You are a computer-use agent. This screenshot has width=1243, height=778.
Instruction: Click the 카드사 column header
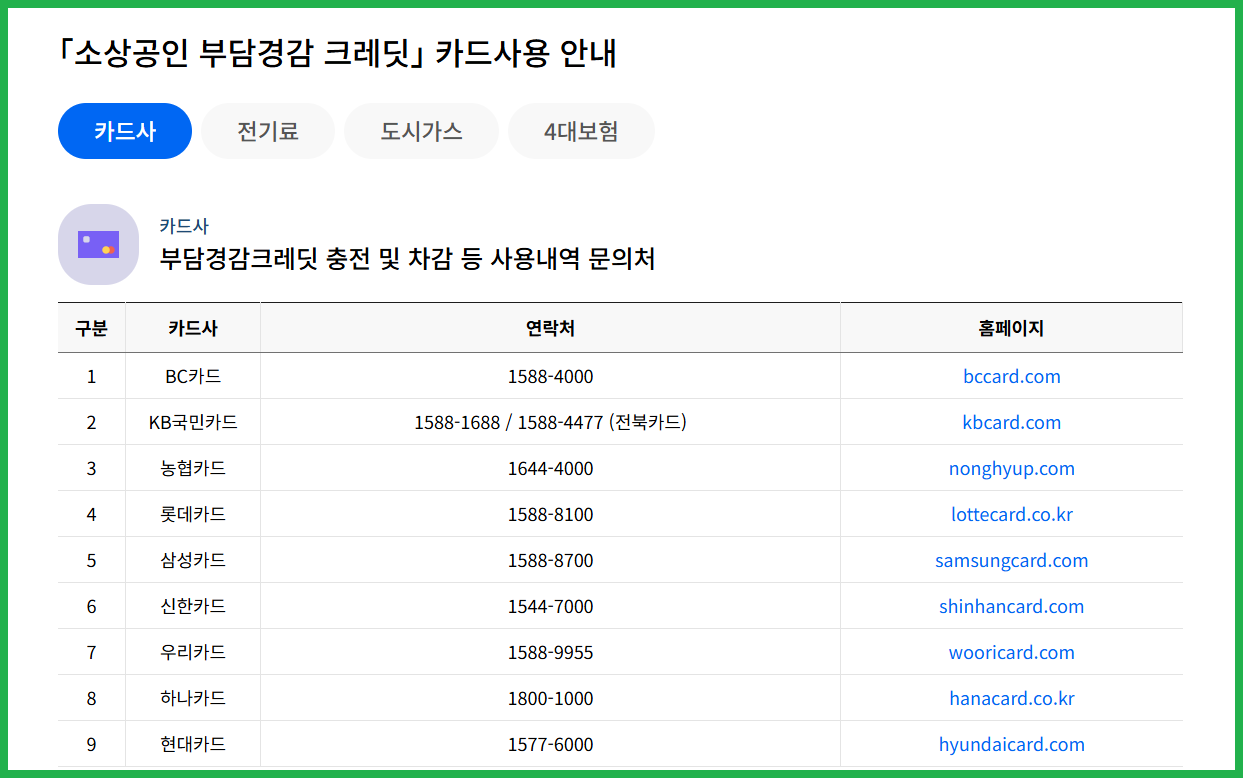point(193,328)
